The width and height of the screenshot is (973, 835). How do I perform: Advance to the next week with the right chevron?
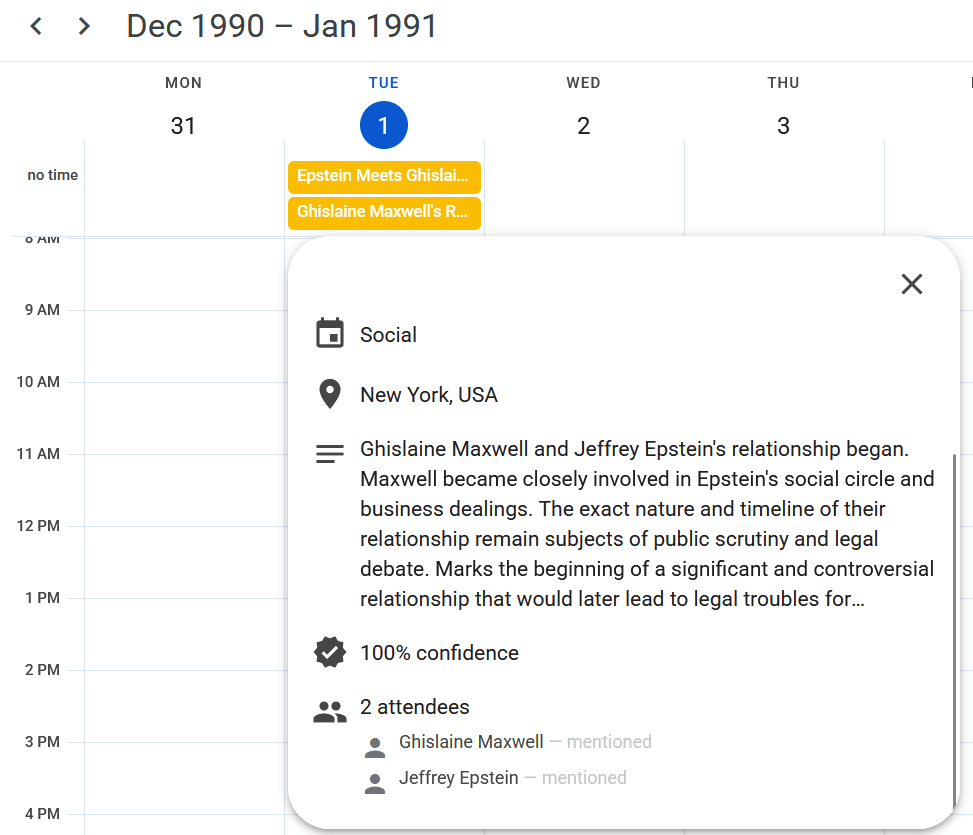click(x=84, y=27)
